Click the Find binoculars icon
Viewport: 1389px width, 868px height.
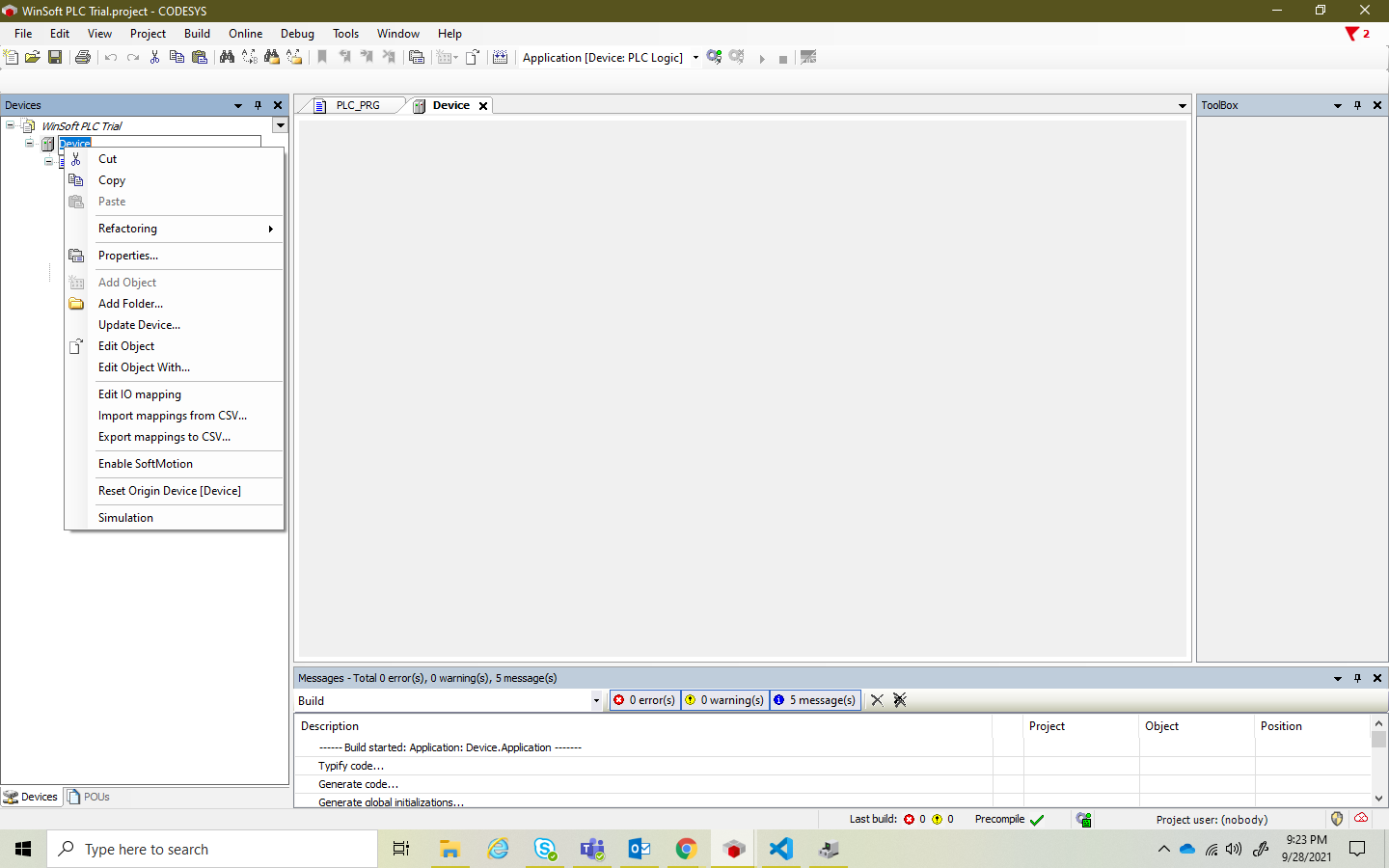(x=227, y=58)
